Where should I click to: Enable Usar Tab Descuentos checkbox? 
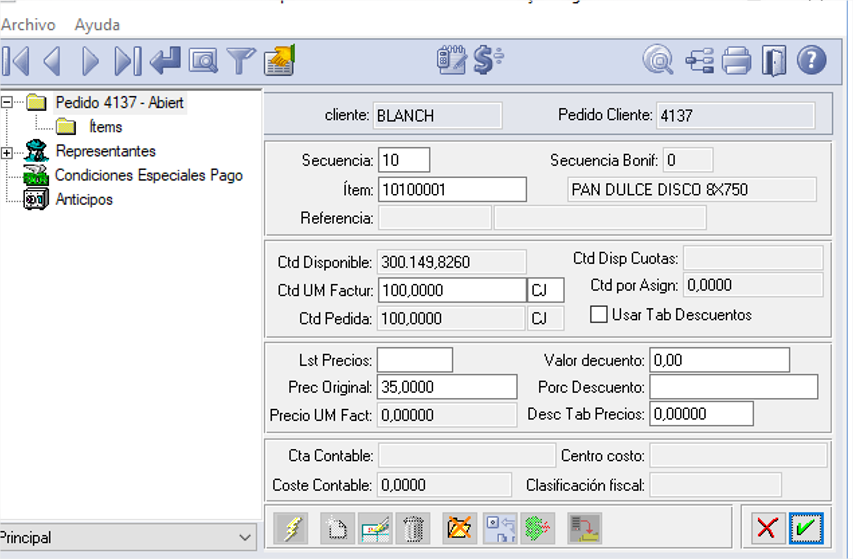tap(599, 314)
